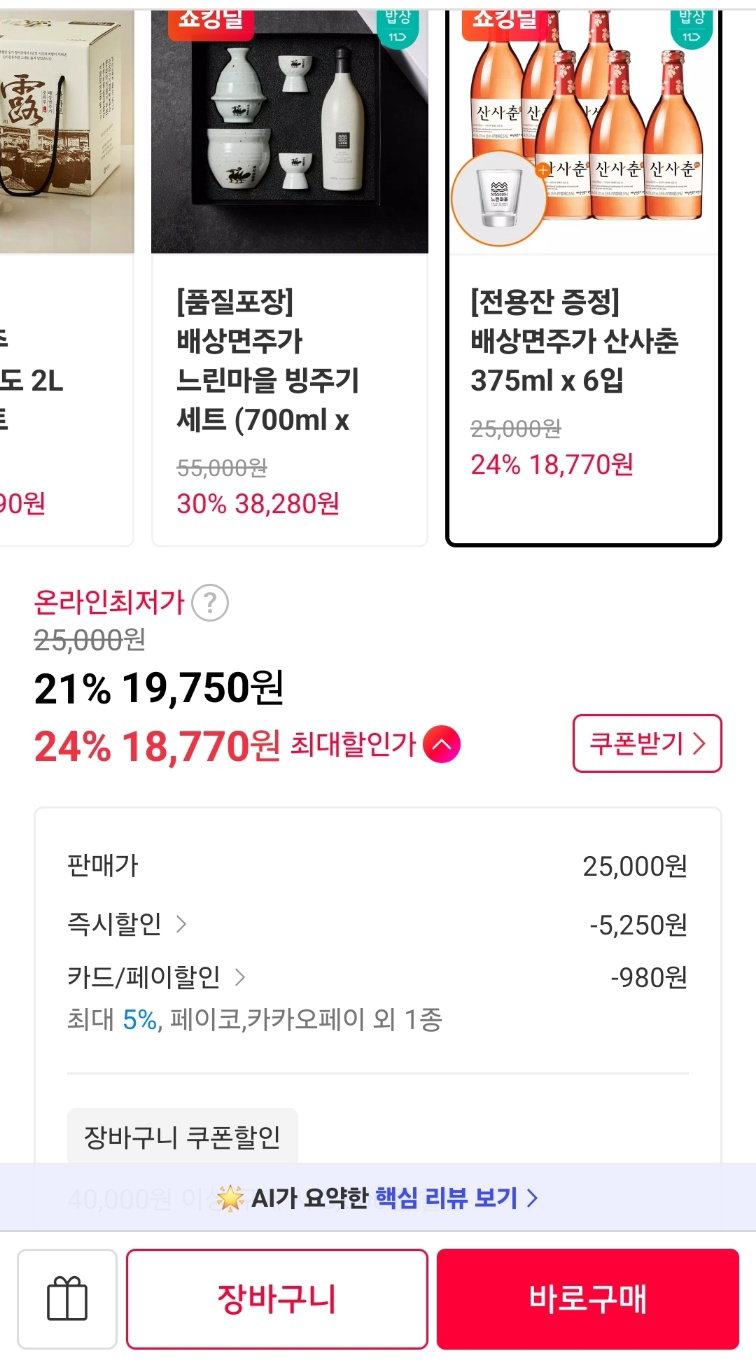This screenshot has height=1366, width=756.
Task: Open the [전용잔 증정] 배상면주가 산사춘 title
Action: tap(575, 342)
